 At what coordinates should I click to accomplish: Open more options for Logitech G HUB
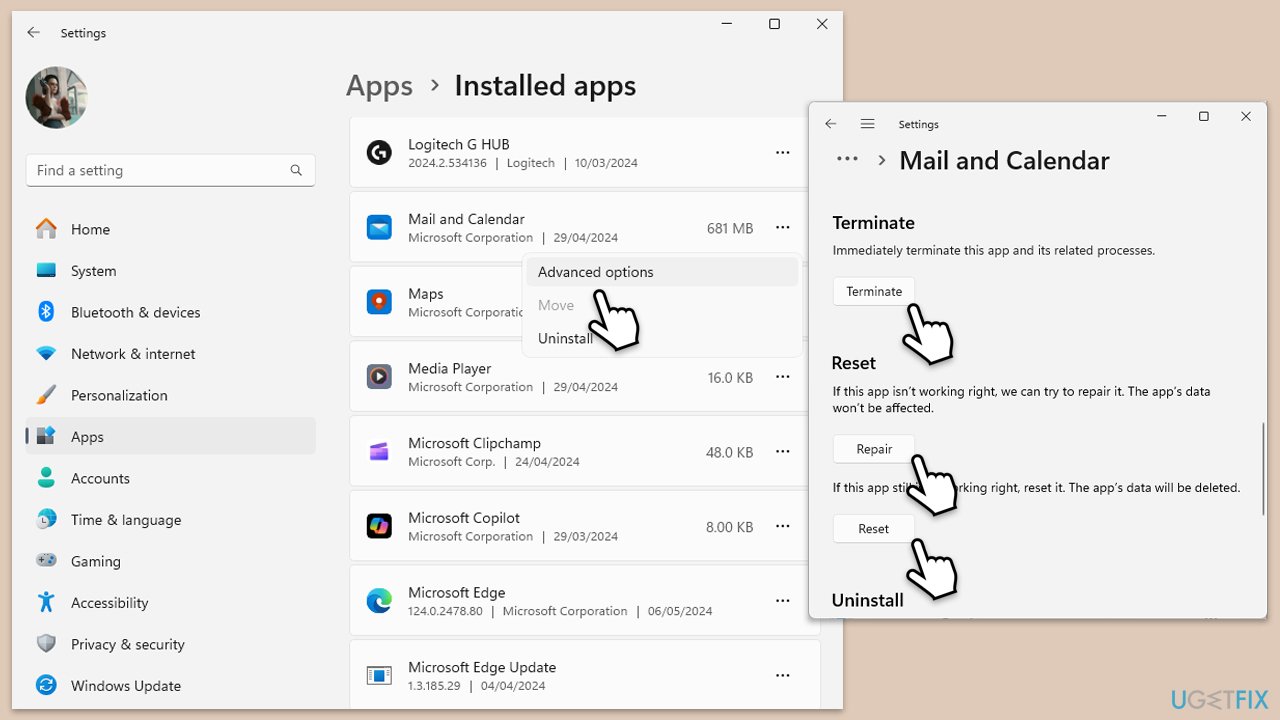pyautogui.click(x=783, y=153)
